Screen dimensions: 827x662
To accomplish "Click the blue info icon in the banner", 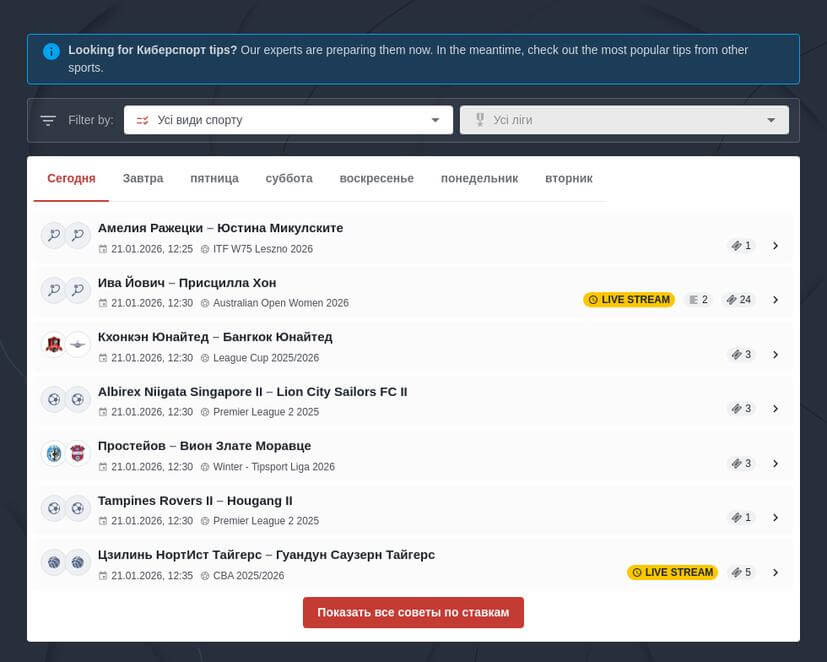I will [51, 51].
